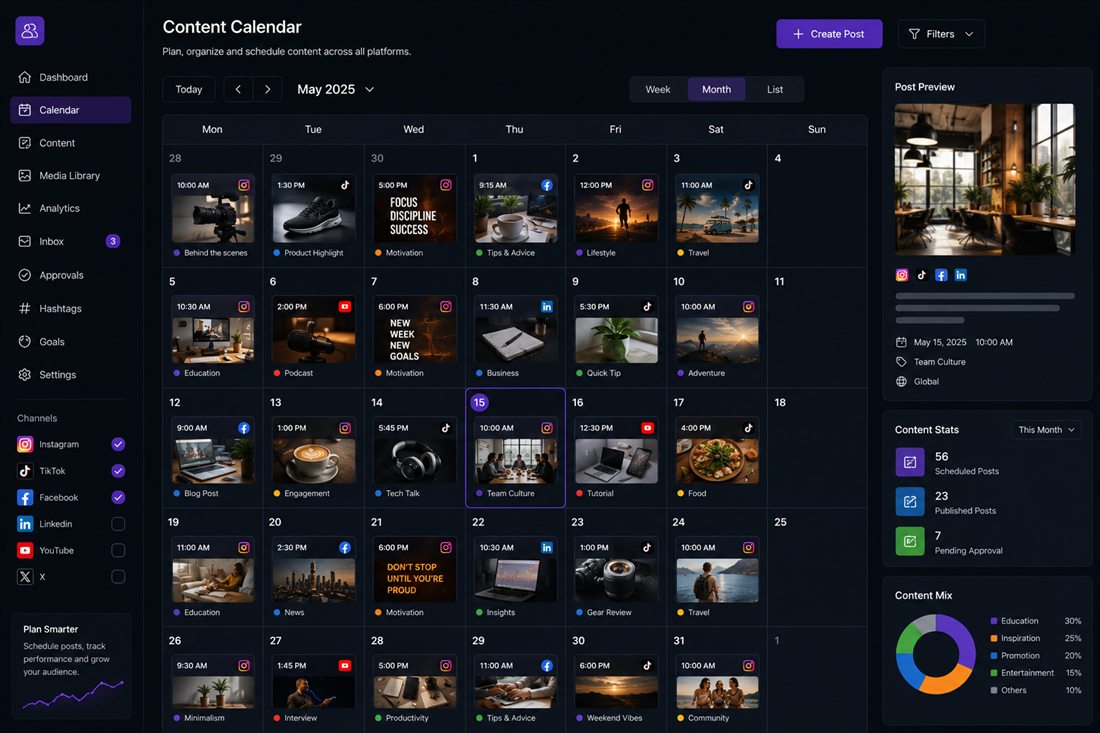Go to previous month arrow

pyautogui.click(x=239, y=89)
